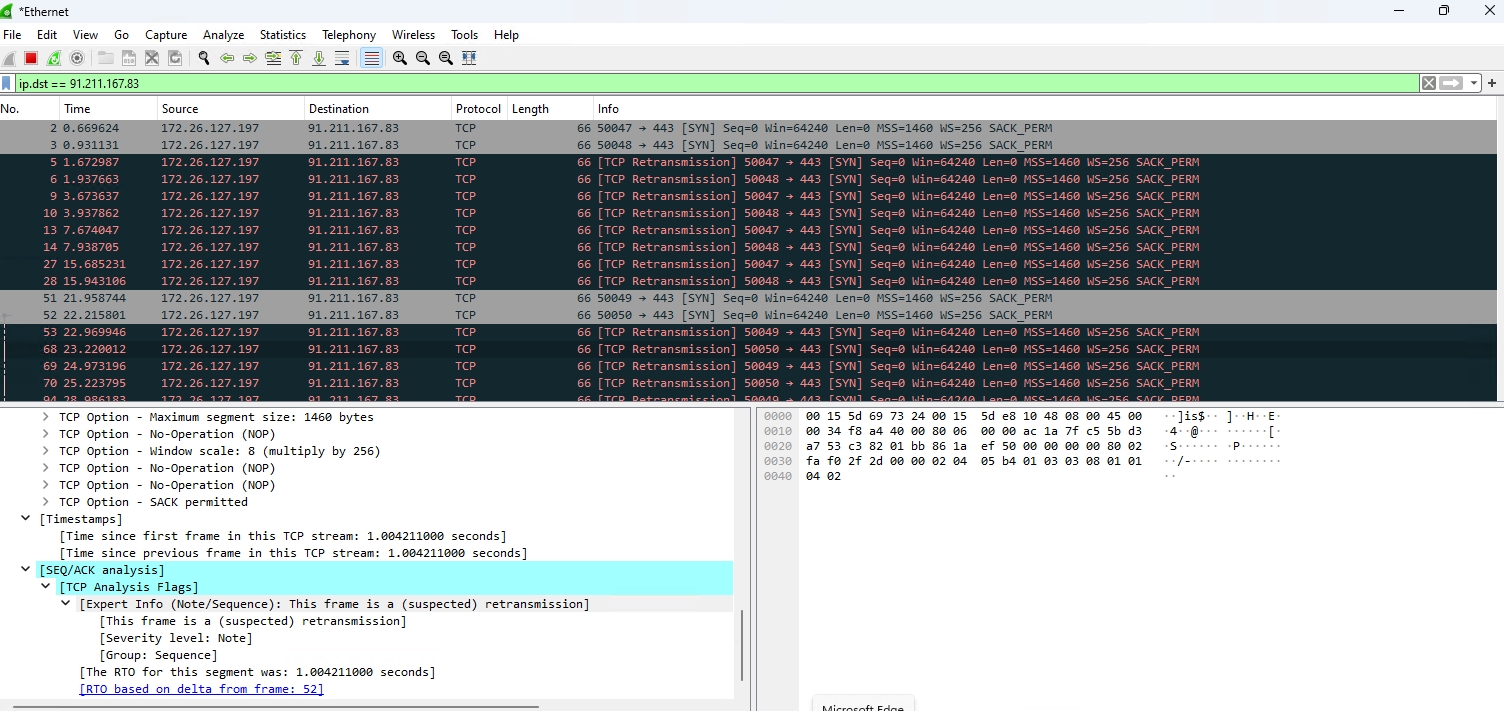Collapse the SEQ/ACK analysis section
This screenshot has width=1504, height=711.
[x=26, y=570]
